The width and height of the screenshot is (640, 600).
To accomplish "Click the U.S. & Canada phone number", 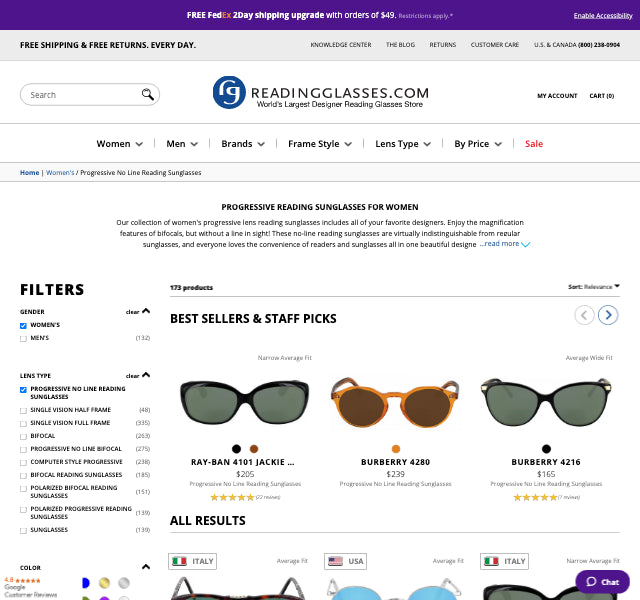I will click(x=599, y=44).
